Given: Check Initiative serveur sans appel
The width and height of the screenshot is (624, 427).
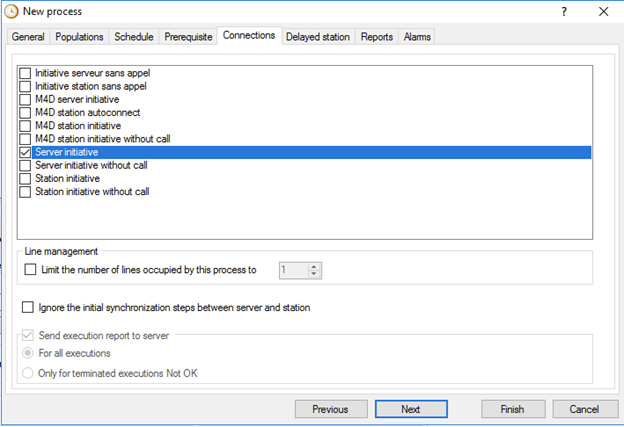Looking at the screenshot, I should pyautogui.click(x=25, y=74).
